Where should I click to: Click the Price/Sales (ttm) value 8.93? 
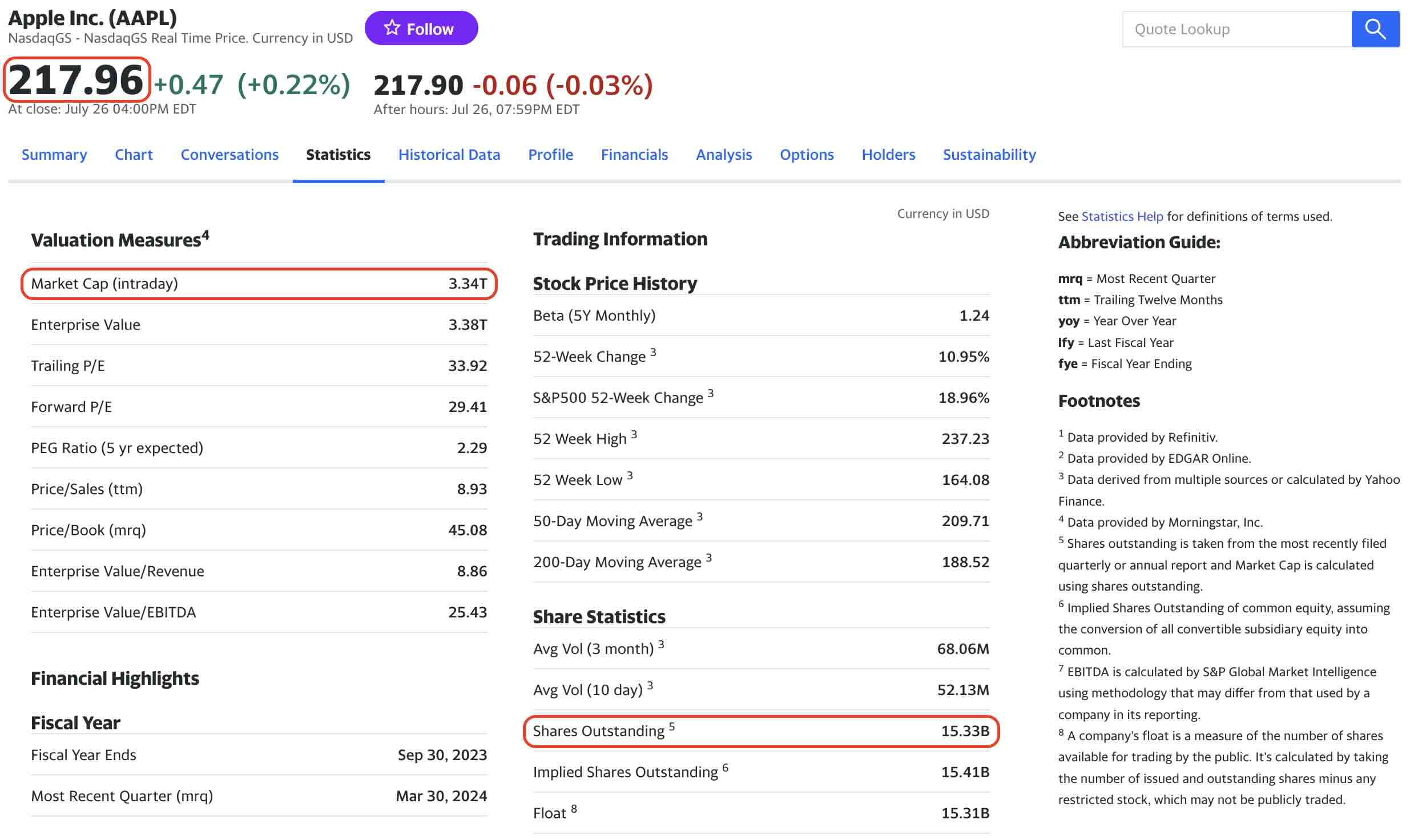pyautogui.click(x=472, y=489)
